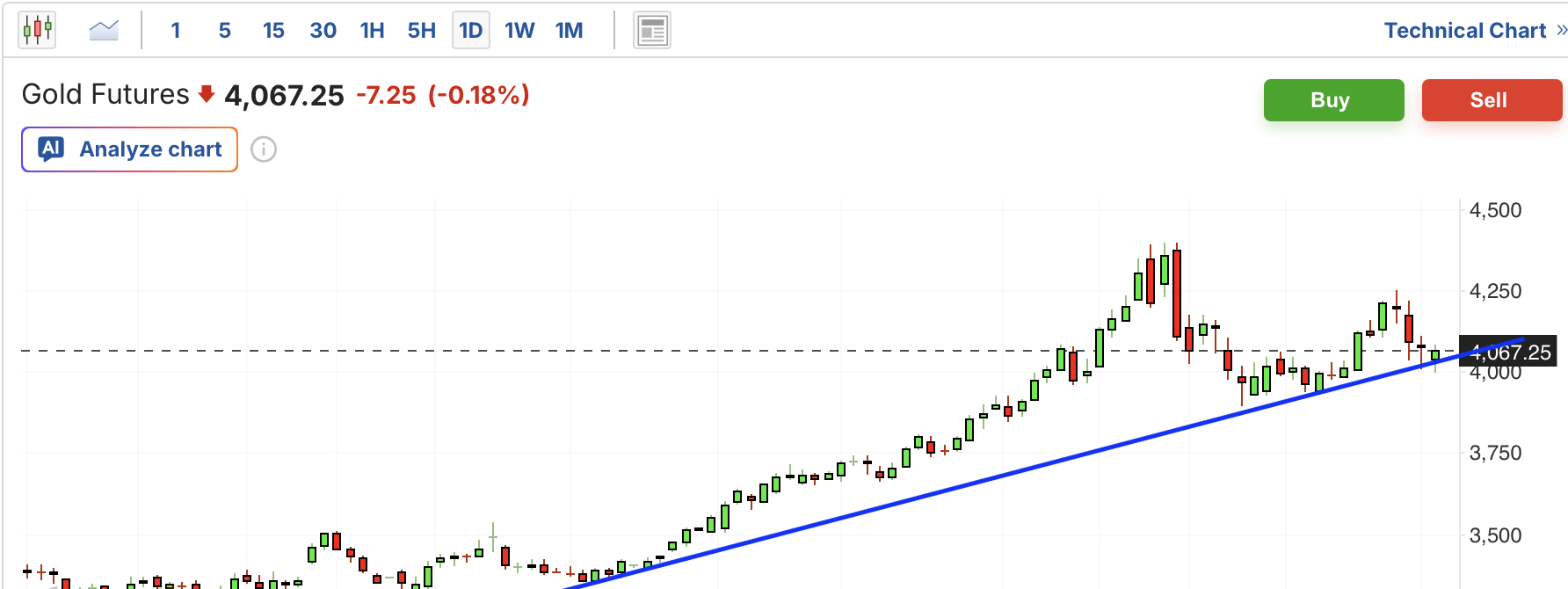
Task: Switch chart to 30 minute interval
Action: coord(323,31)
